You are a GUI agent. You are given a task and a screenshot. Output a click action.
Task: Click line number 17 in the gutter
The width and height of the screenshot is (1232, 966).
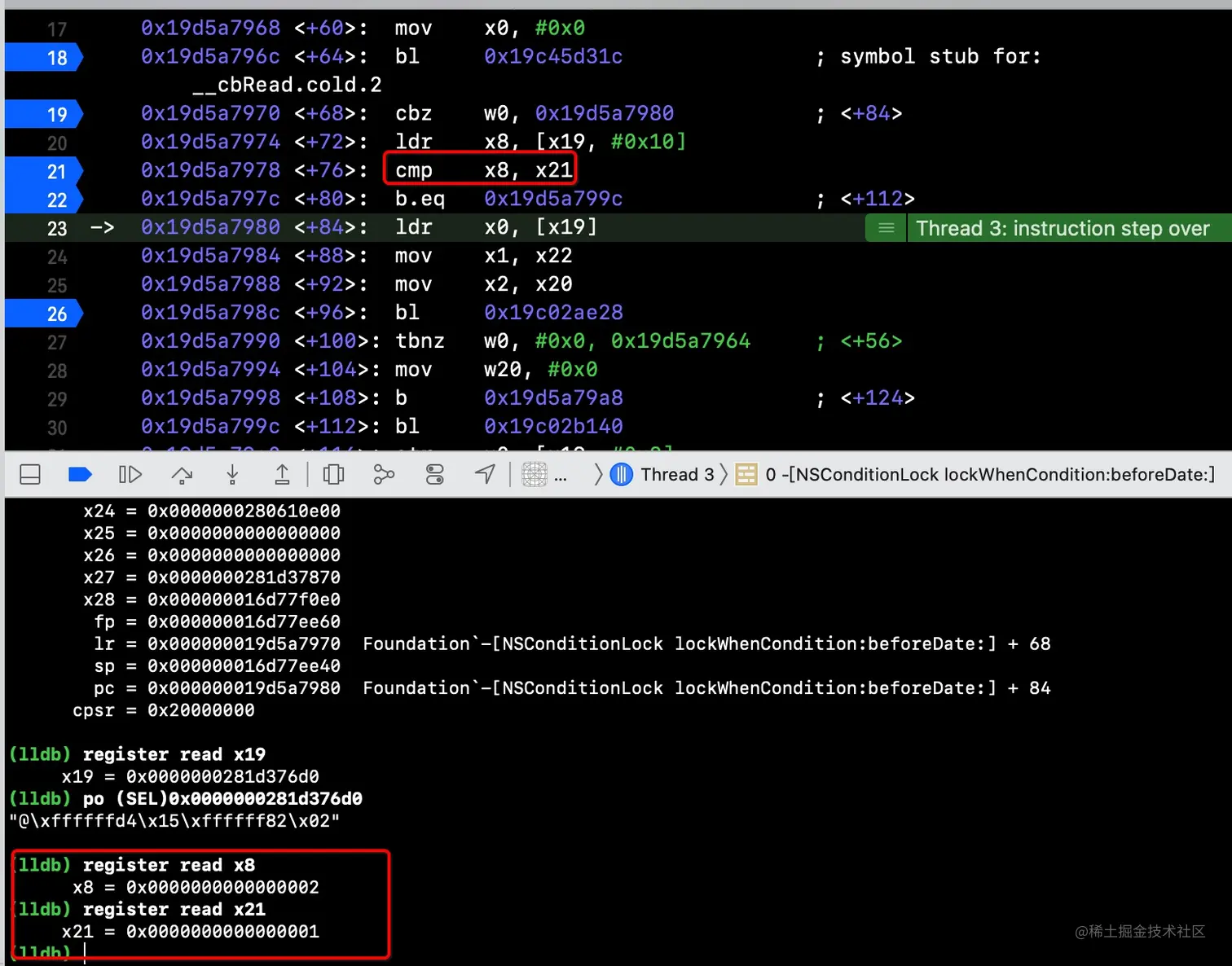pyautogui.click(x=57, y=29)
